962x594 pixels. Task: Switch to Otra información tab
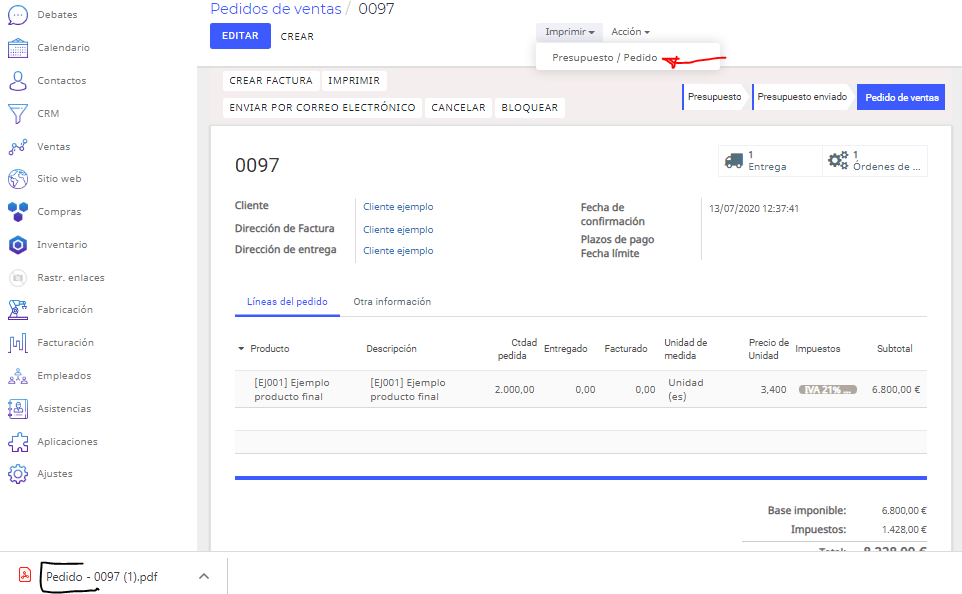point(392,302)
